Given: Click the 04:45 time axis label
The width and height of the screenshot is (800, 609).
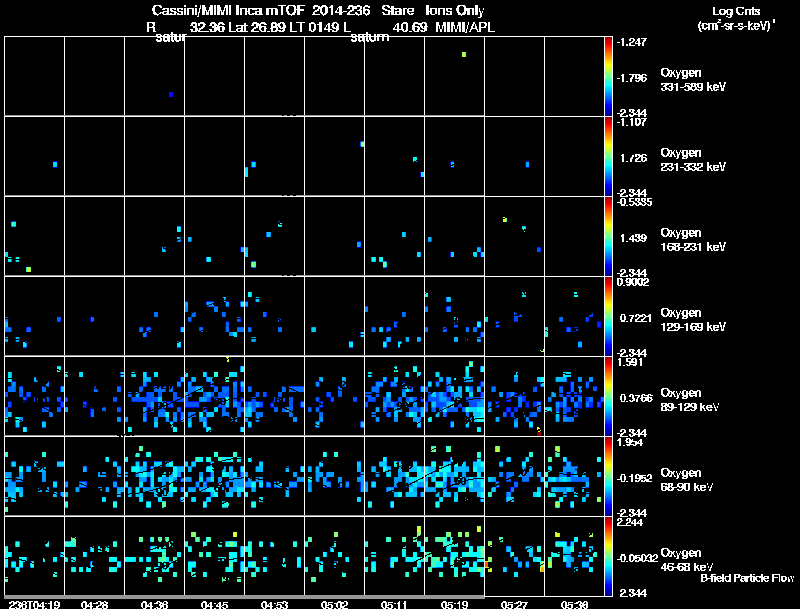Looking at the screenshot, I should [214, 604].
